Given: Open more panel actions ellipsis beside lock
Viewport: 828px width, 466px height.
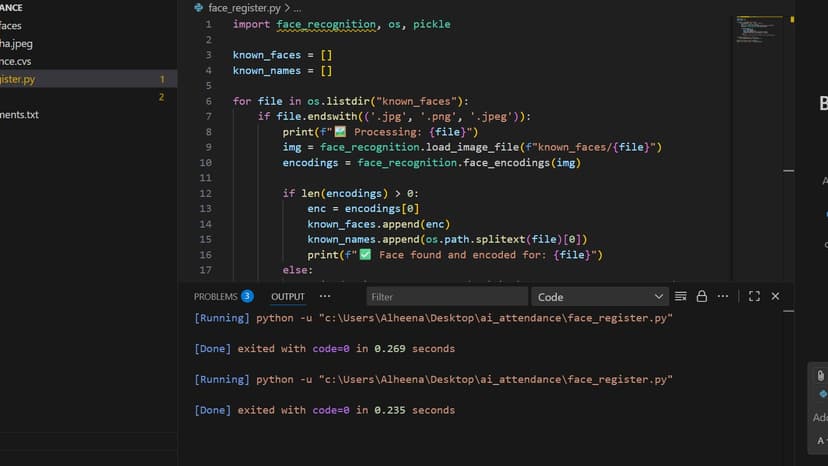Looking at the screenshot, I should pyautogui.click(x=722, y=296).
